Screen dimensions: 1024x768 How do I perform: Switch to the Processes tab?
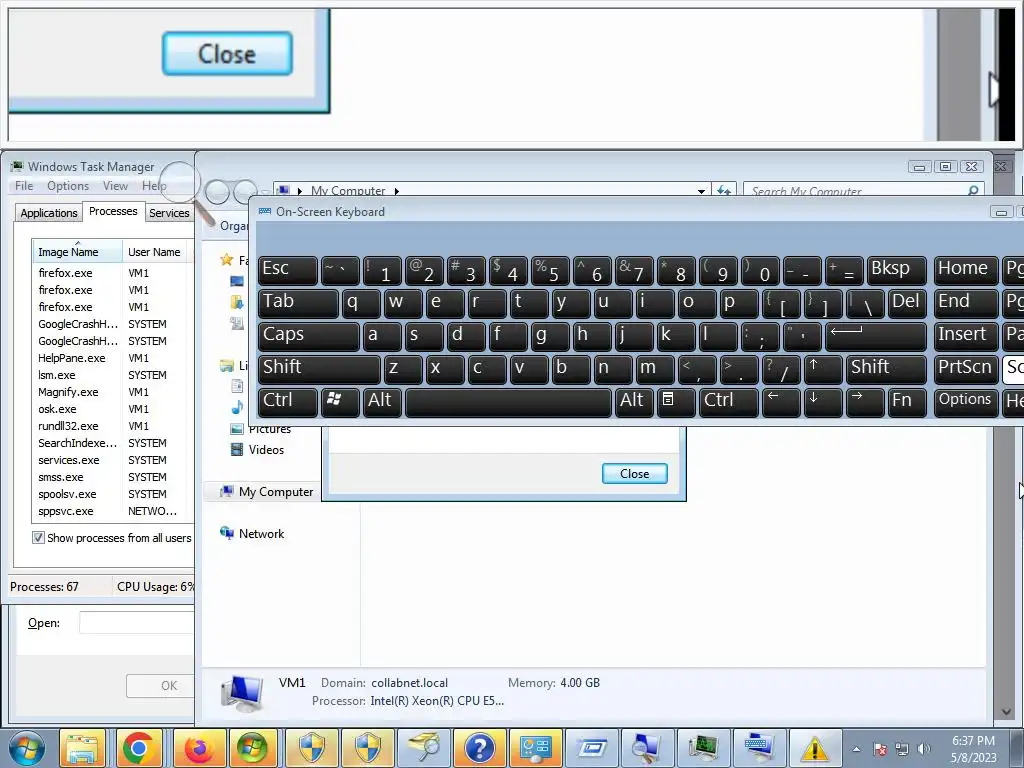[x=113, y=211]
